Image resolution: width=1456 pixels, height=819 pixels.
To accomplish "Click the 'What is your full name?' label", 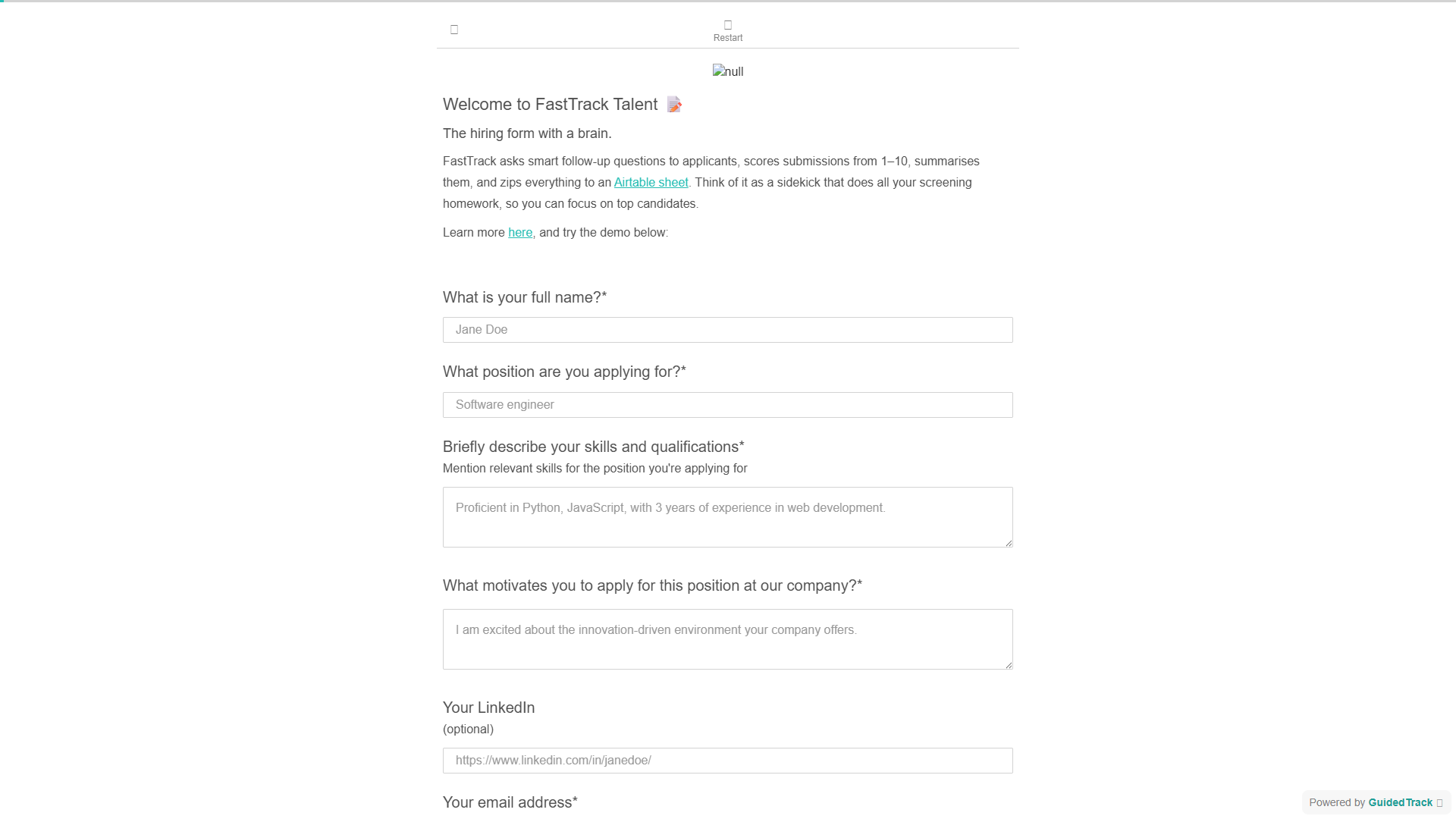I will tap(525, 297).
